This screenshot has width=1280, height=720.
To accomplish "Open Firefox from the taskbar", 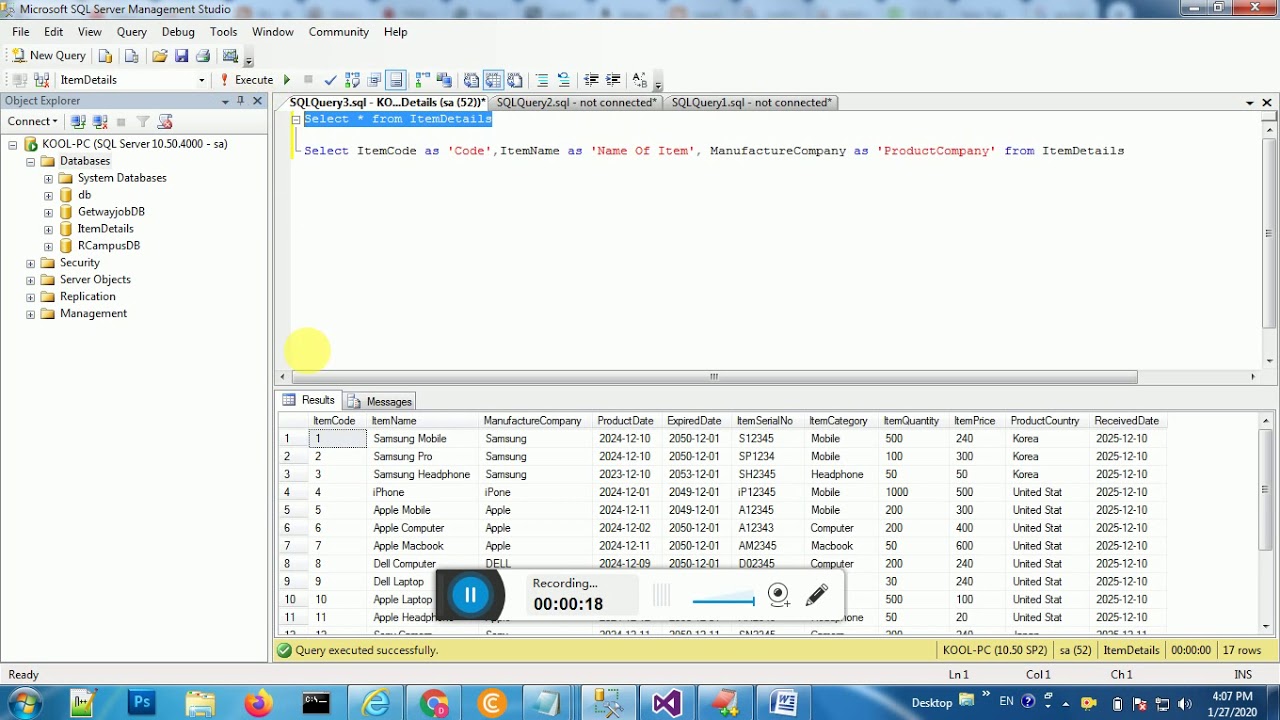I will click(258, 704).
